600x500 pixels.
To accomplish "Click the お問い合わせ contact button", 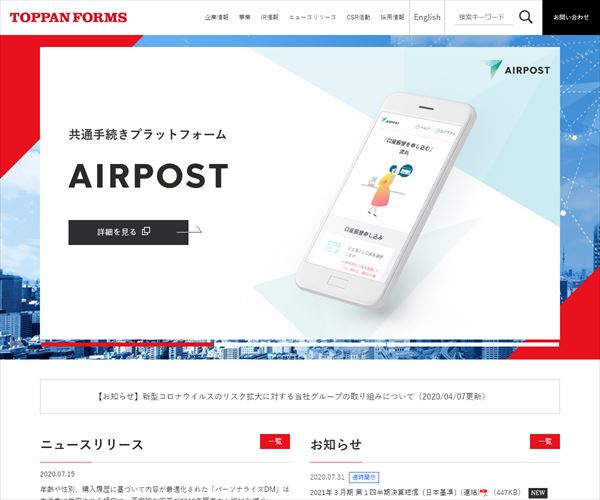I will click(571, 17).
